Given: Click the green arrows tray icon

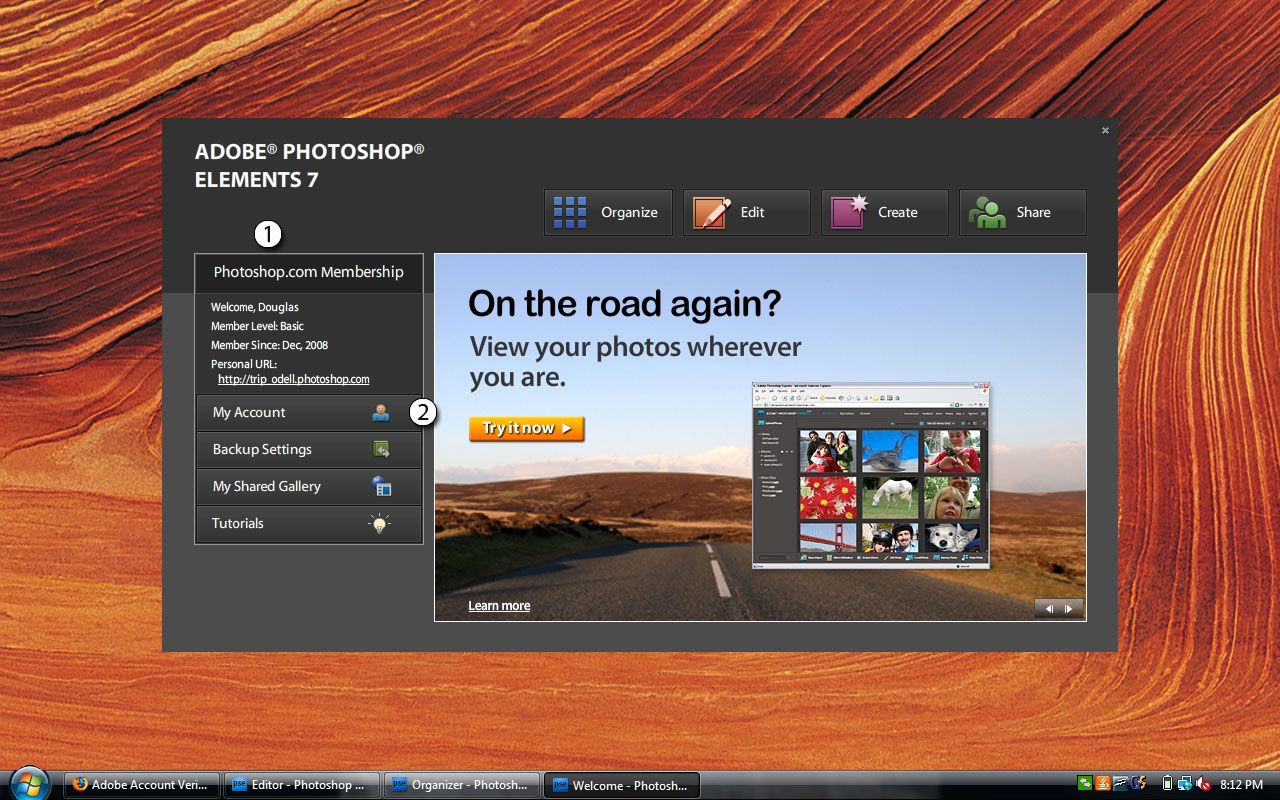Looking at the screenshot, I should click(1085, 784).
